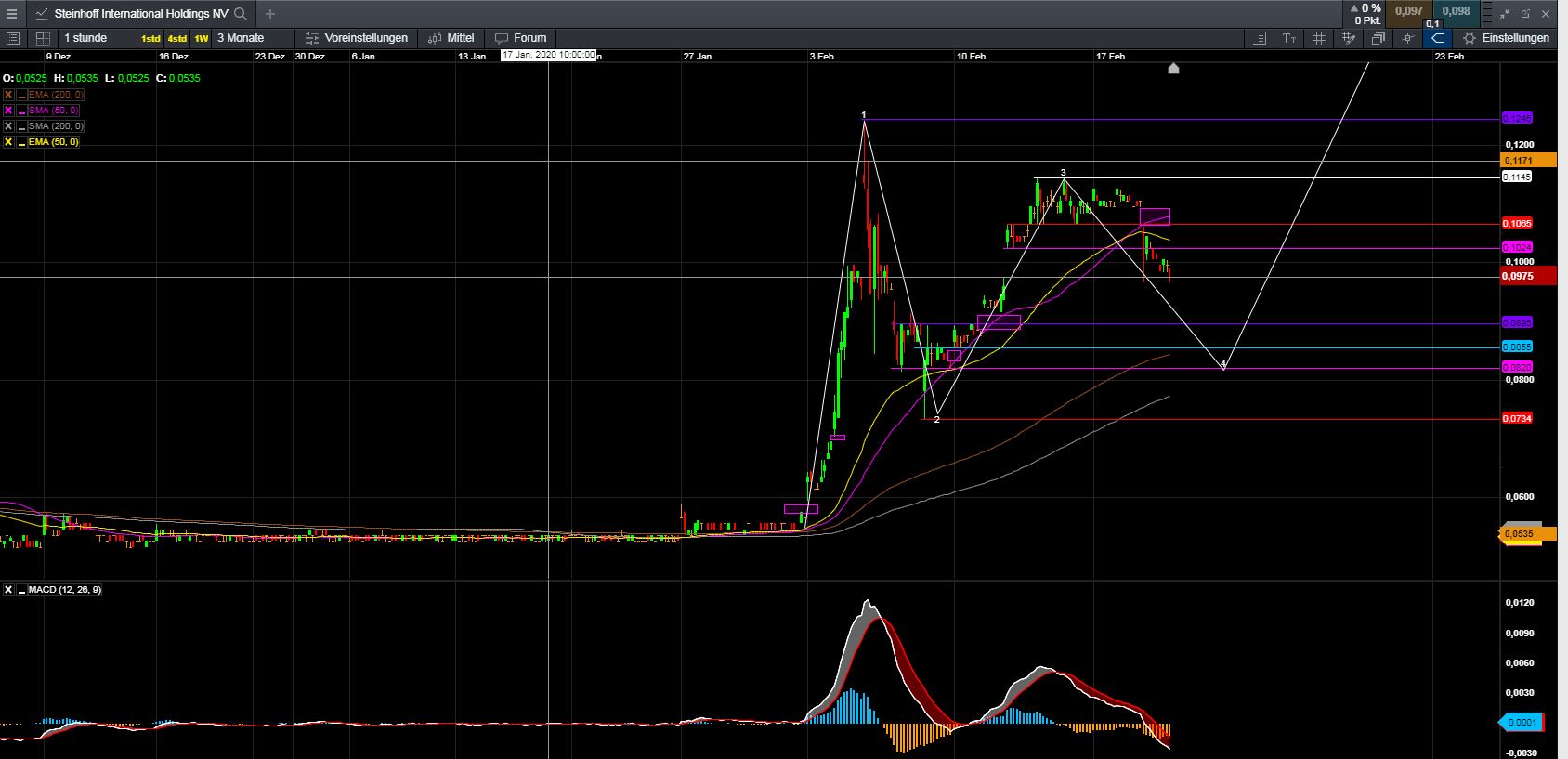Select the text annotation tool (Tт)
This screenshot has height=759, width=1568.
coord(1289,38)
